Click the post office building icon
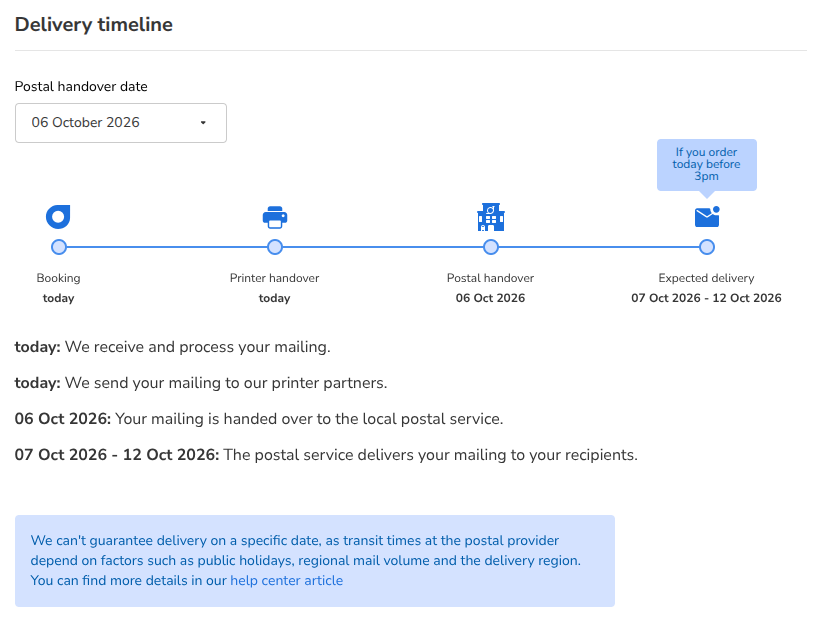Viewport: 820px width, 625px height. pyautogui.click(x=491, y=217)
